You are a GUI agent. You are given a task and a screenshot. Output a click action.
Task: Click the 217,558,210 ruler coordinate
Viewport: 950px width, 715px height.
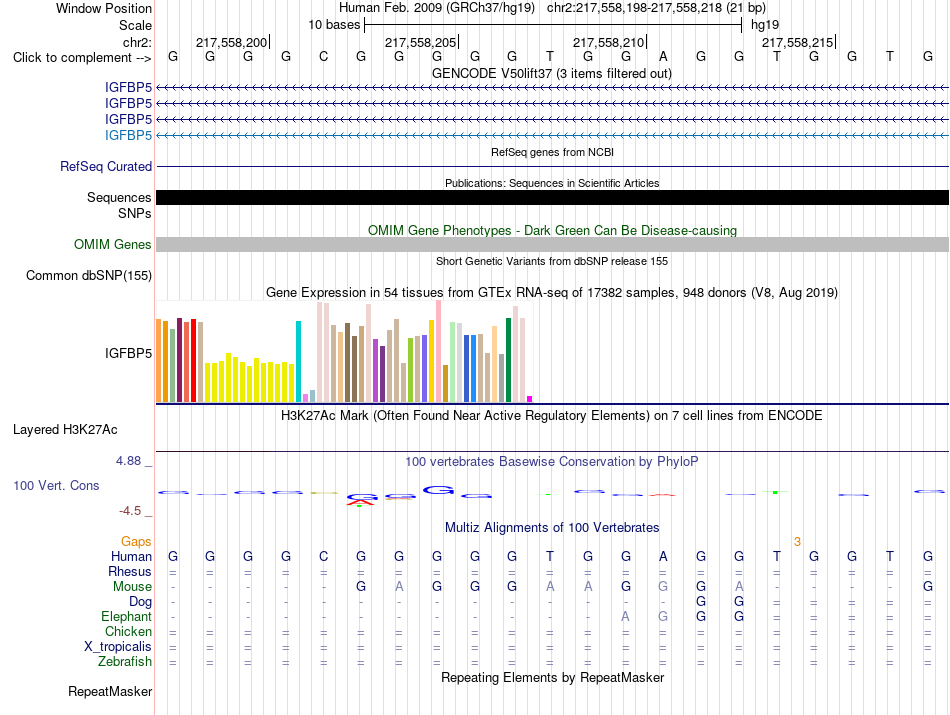tap(608, 42)
